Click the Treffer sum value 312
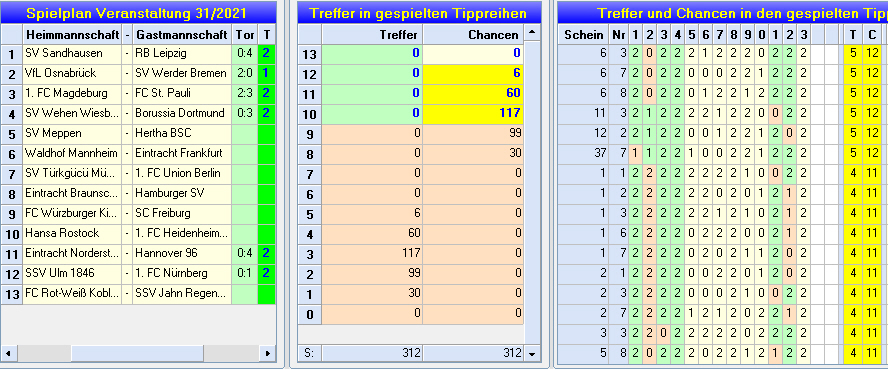The height and width of the screenshot is (369, 888). point(372,353)
